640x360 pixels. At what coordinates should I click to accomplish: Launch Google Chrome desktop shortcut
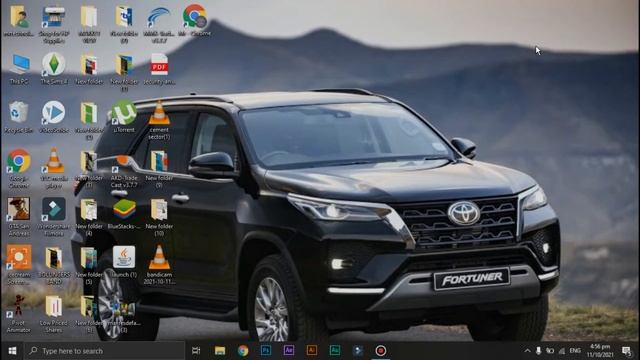point(19,168)
